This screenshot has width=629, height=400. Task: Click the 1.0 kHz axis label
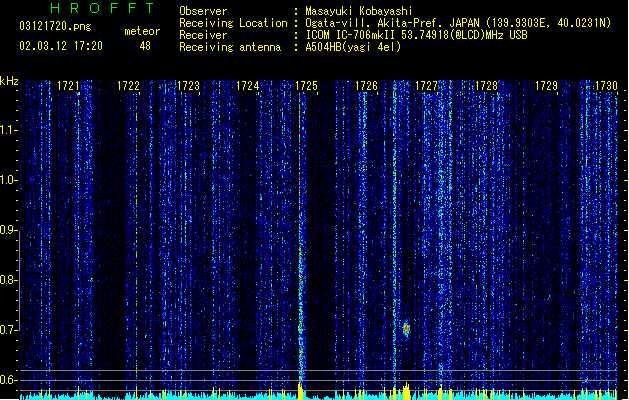9,180
